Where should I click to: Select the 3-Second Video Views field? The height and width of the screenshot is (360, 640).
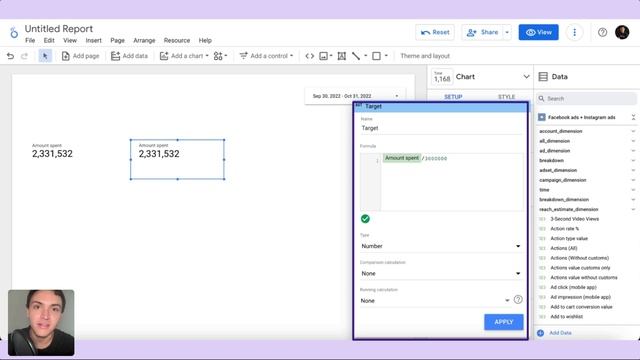(x=574, y=219)
